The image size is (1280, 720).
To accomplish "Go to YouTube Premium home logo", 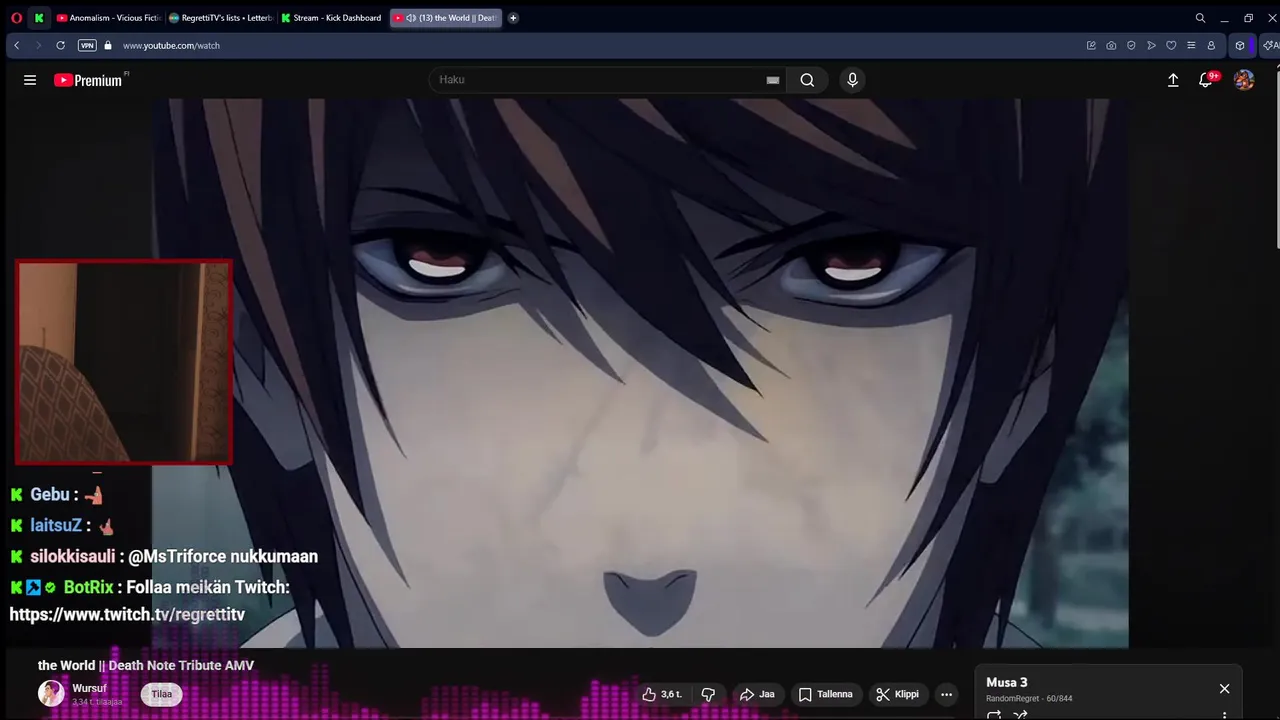I will point(89,80).
